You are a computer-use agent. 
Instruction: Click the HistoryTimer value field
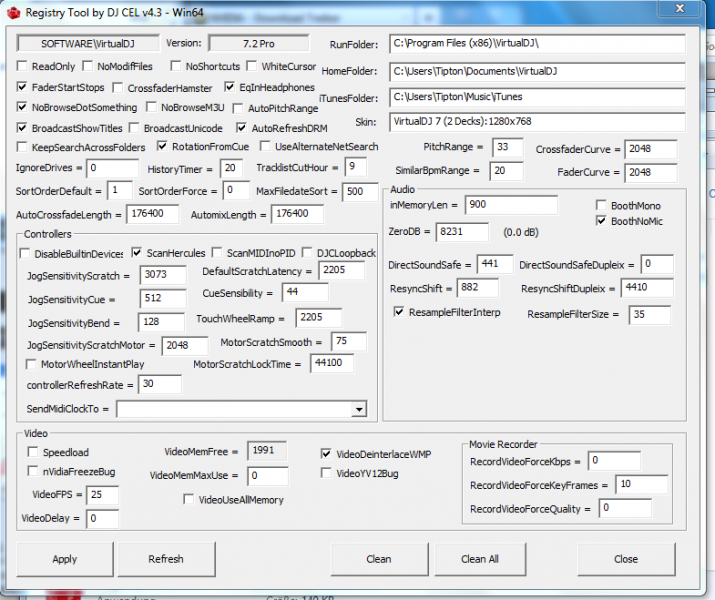pyautogui.click(x=231, y=168)
